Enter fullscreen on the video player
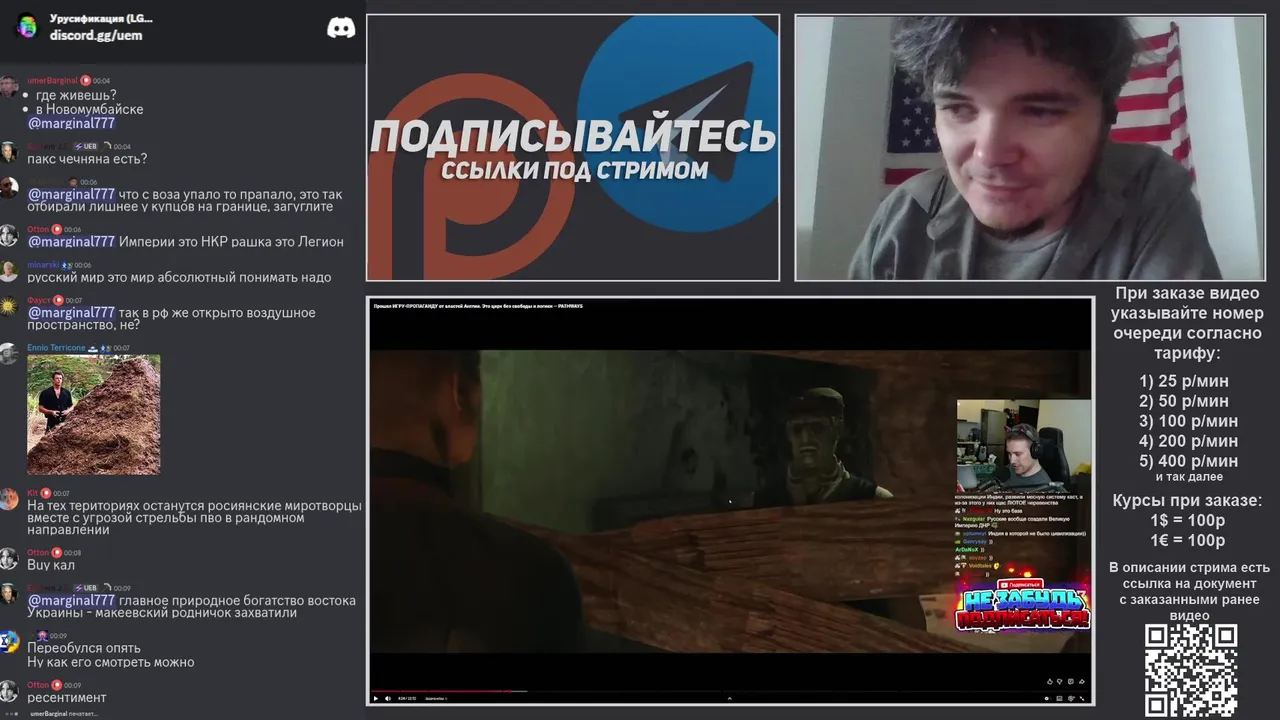Screen dimensions: 1280x720 click(1082, 698)
